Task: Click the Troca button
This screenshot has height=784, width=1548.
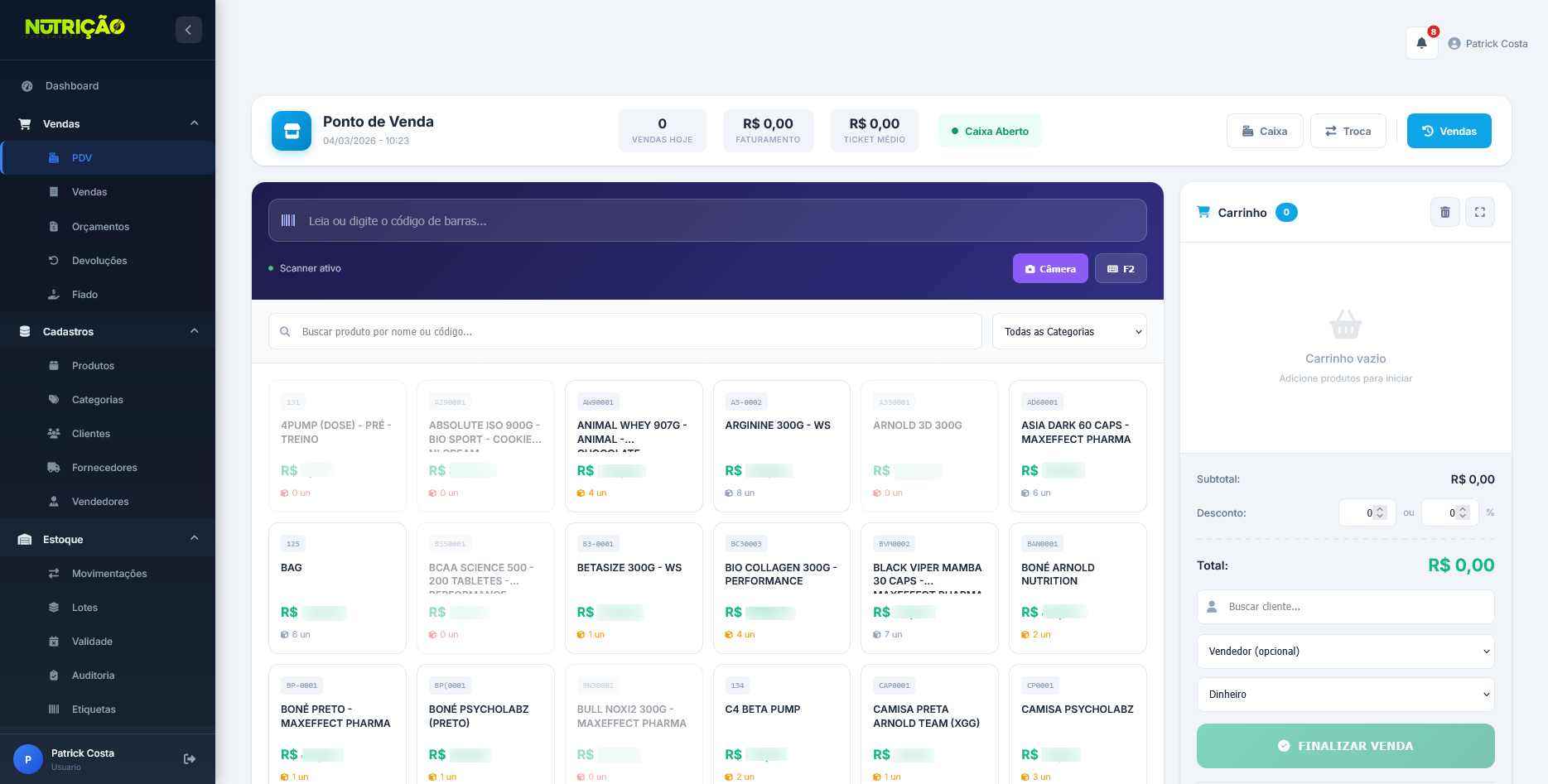Action: click(x=1348, y=131)
